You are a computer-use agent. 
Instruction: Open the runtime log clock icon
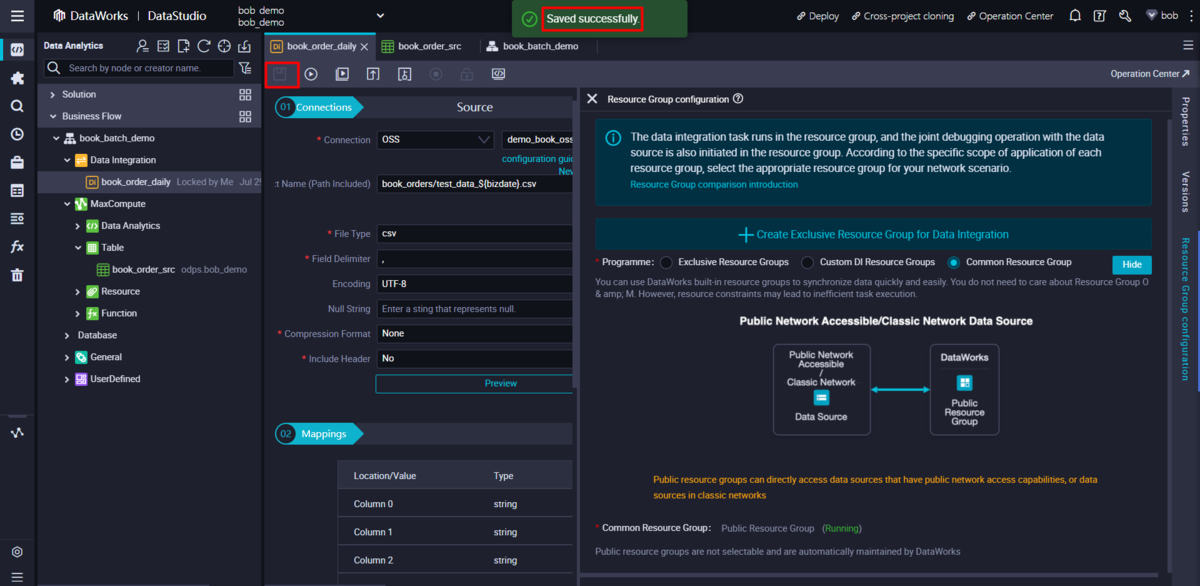[x=17, y=134]
